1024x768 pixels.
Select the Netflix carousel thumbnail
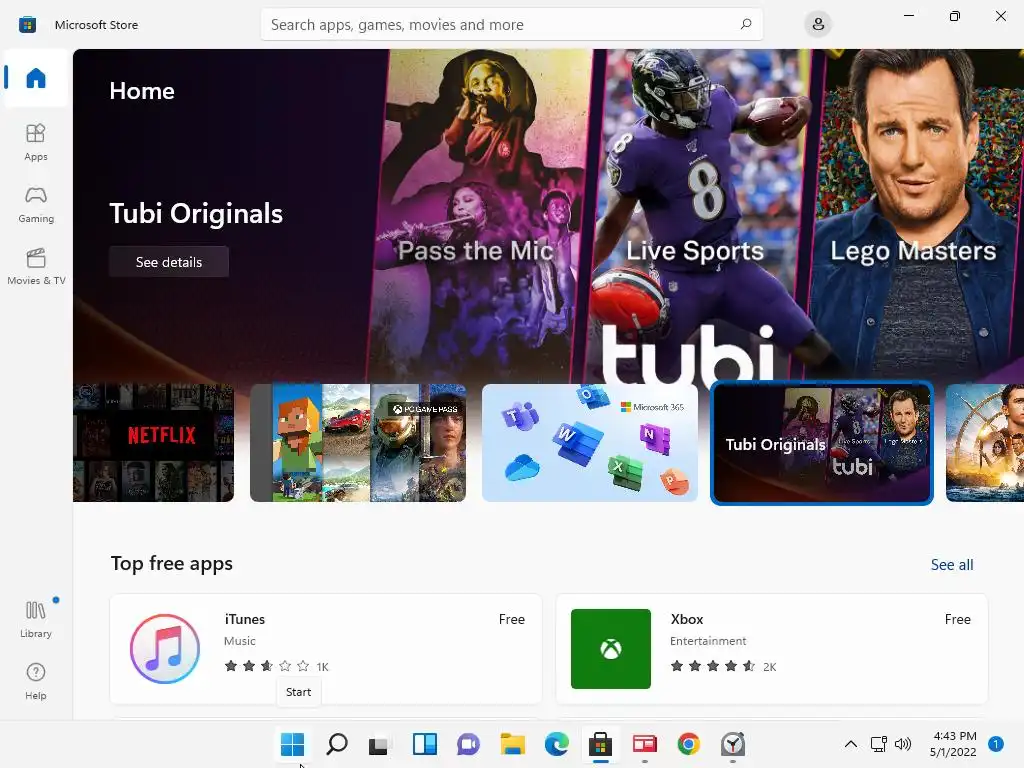coord(153,443)
